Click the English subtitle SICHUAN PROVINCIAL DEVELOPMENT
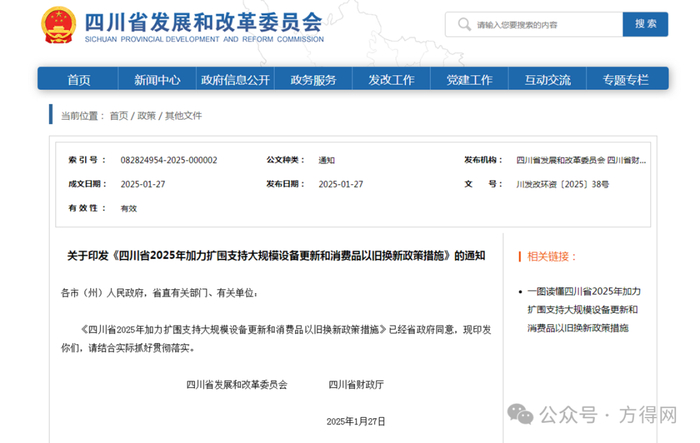Image resolution: width=700 pixels, height=443 pixels. pyautogui.click(x=204, y=39)
